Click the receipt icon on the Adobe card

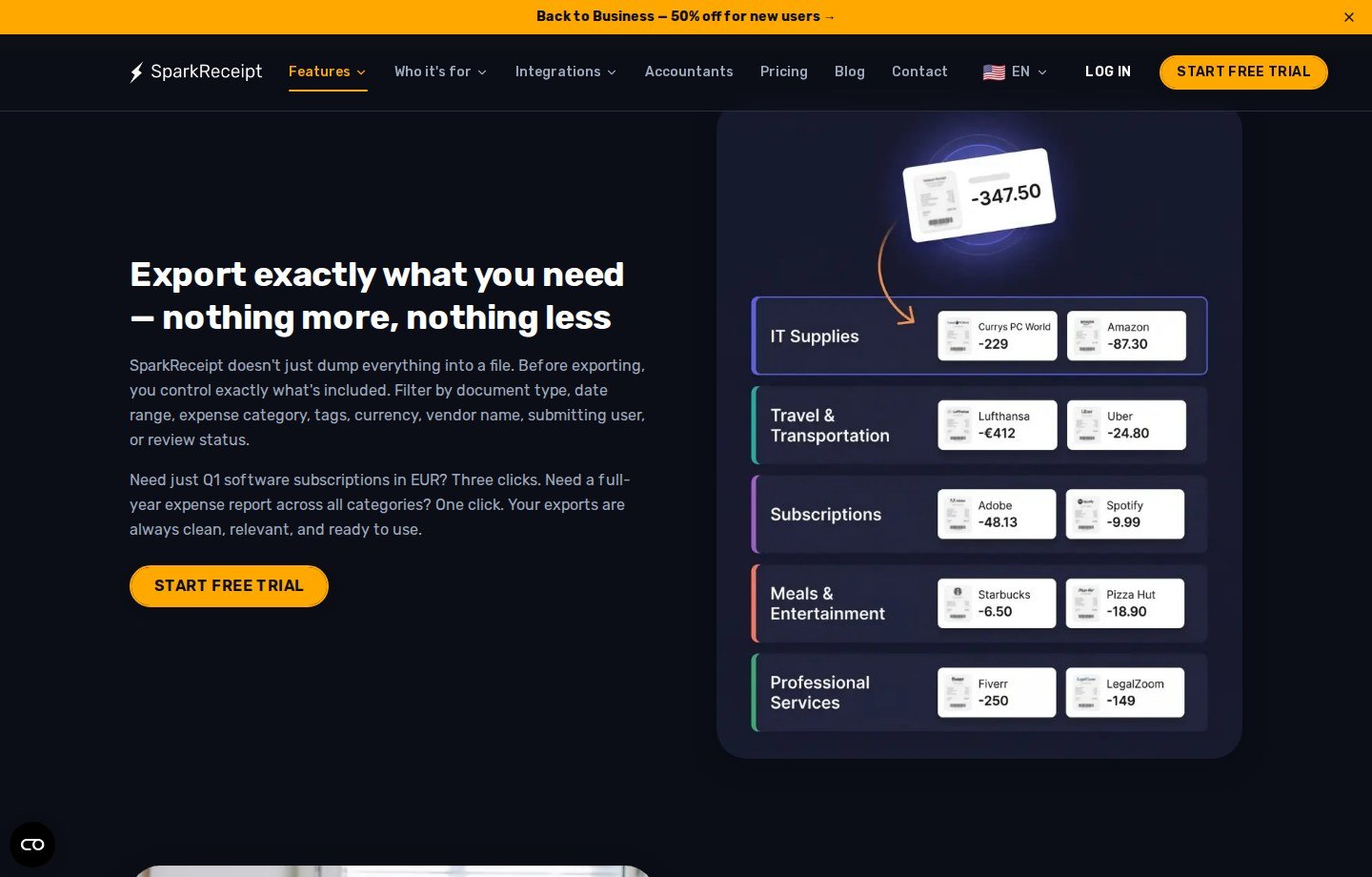(958, 515)
